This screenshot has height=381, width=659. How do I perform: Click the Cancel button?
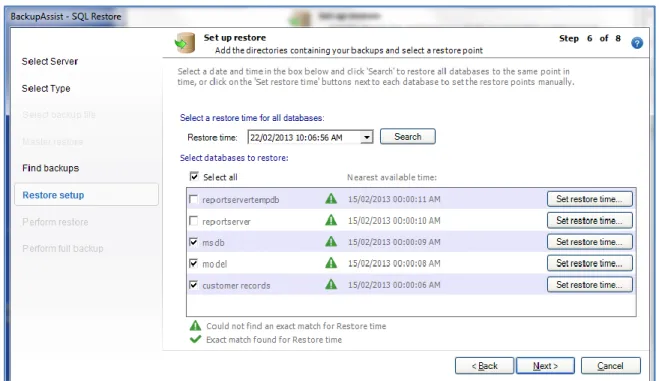pos(611,365)
